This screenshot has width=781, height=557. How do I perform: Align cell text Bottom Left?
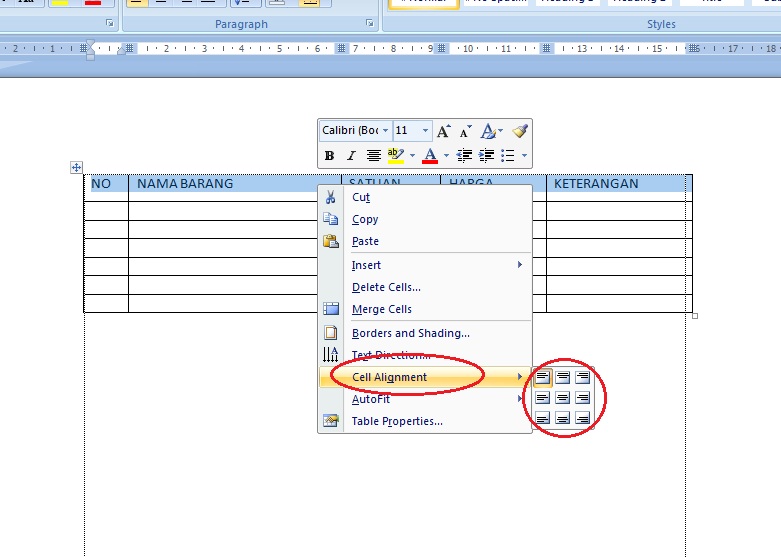(543, 418)
